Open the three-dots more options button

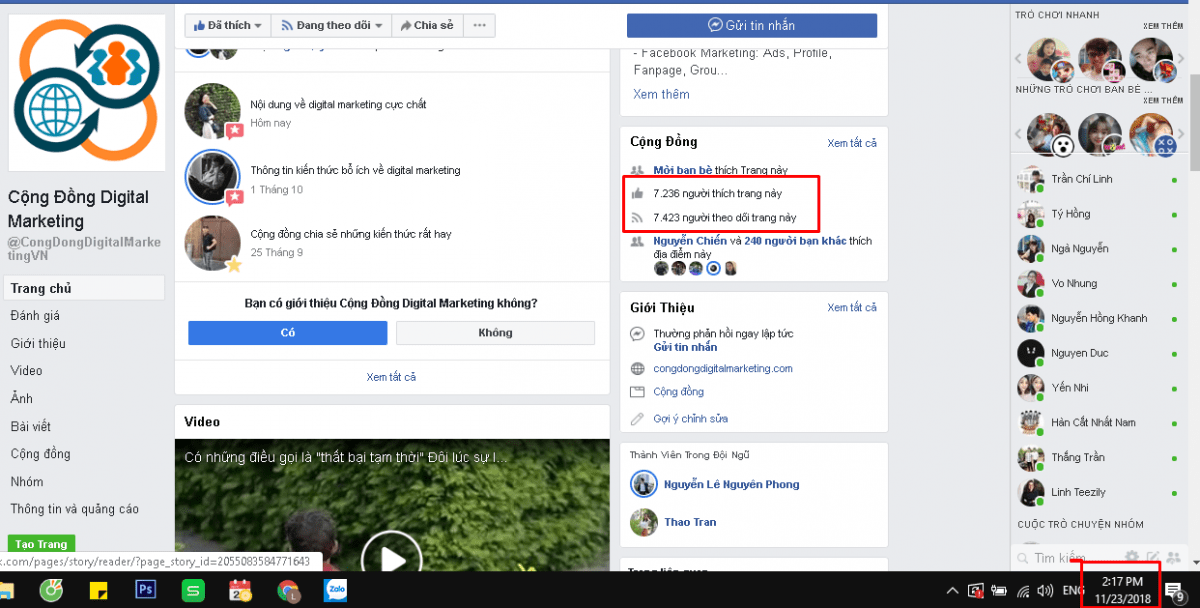pyautogui.click(x=480, y=25)
